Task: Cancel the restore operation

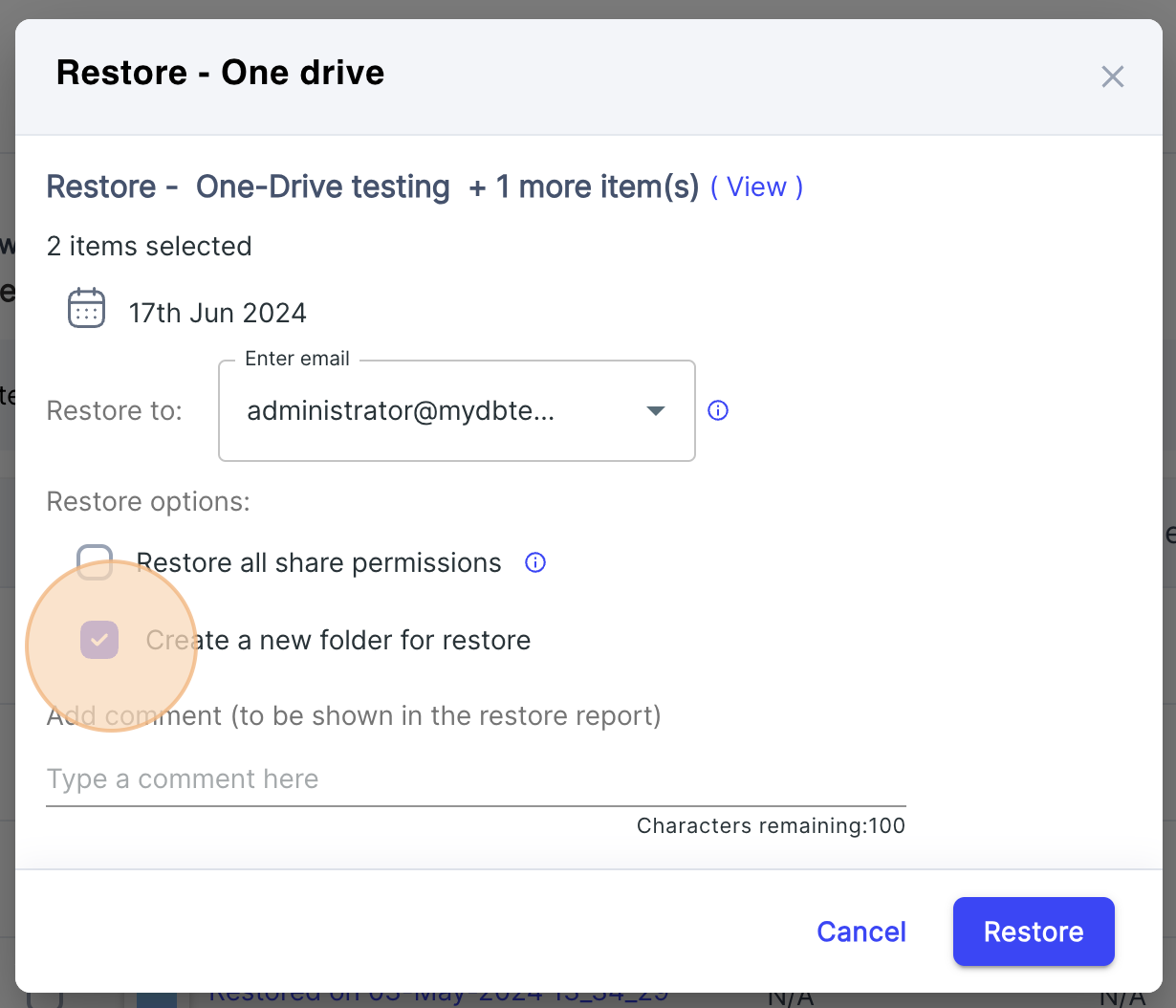Action: (x=860, y=931)
